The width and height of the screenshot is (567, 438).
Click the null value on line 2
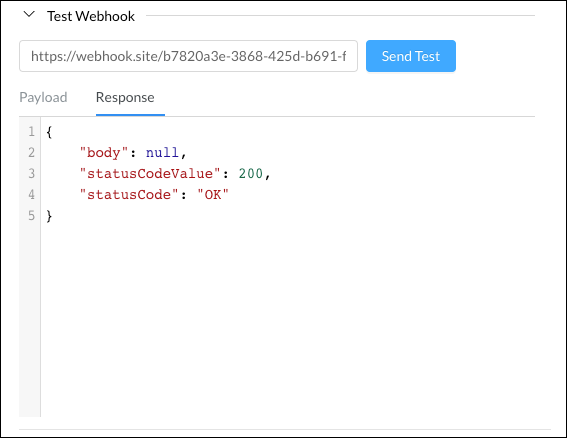[x=162, y=153]
